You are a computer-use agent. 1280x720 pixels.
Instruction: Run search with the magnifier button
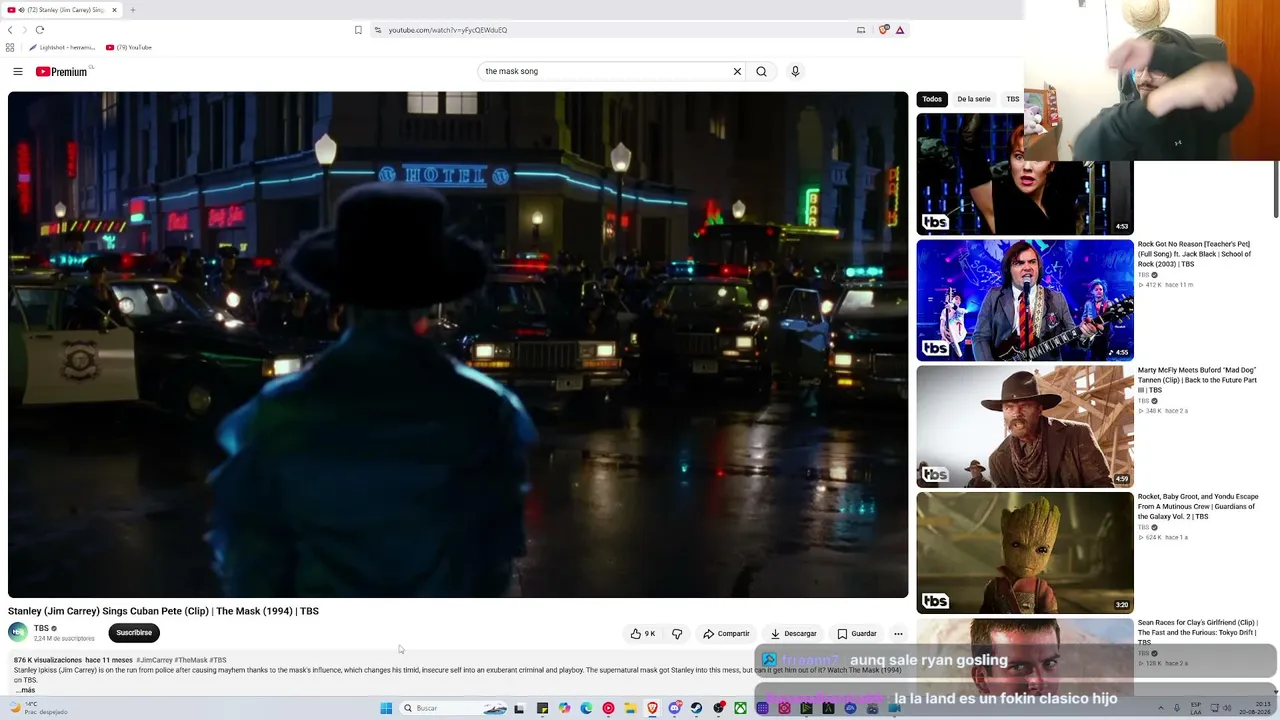(761, 71)
